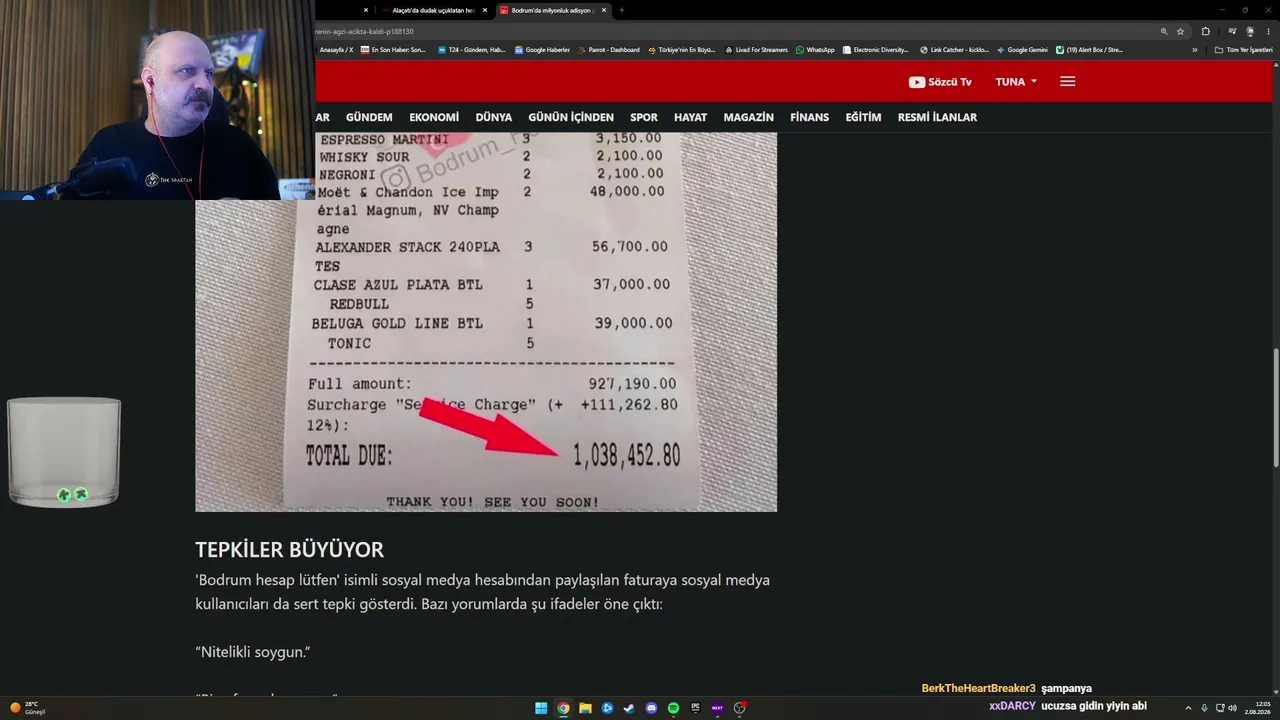The height and width of the screenshot is (720, 1280).
Task: Click the Chrome icon in the taskbar
Action: (x=563, y=708)
